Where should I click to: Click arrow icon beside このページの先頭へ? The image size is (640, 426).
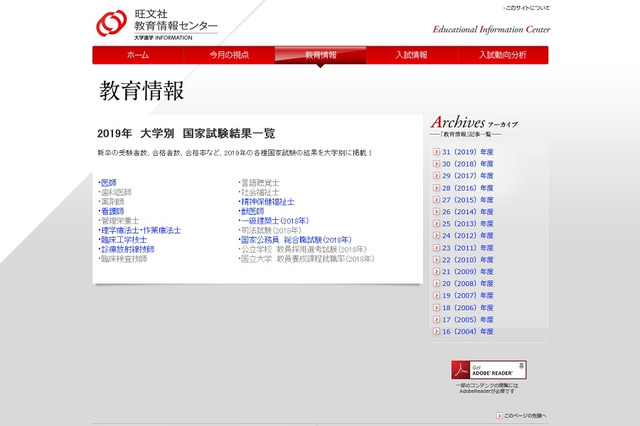tap(499, 415)
